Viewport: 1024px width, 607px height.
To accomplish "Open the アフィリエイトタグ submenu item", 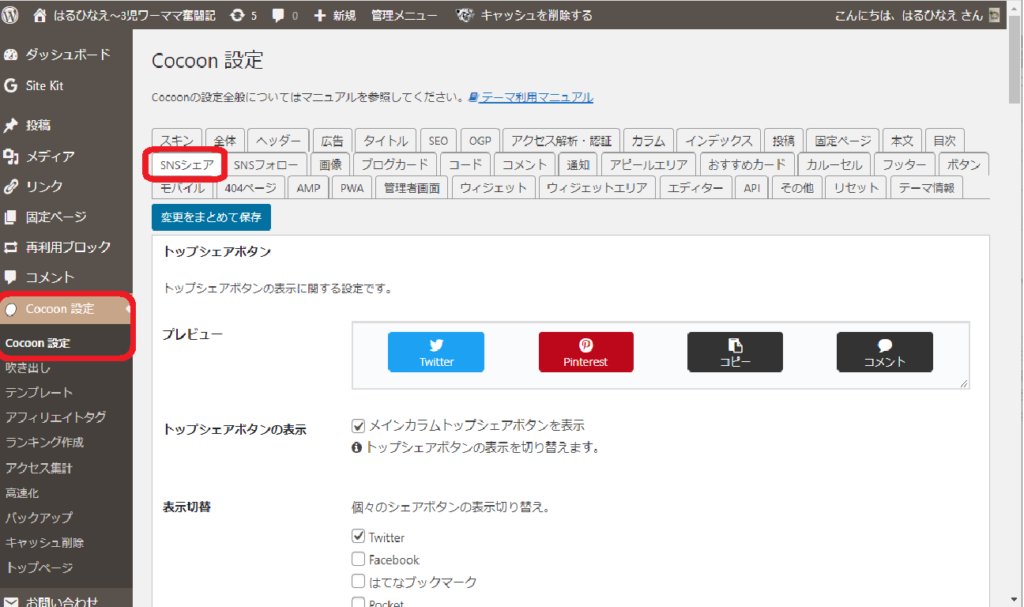I will click(56, 418).
